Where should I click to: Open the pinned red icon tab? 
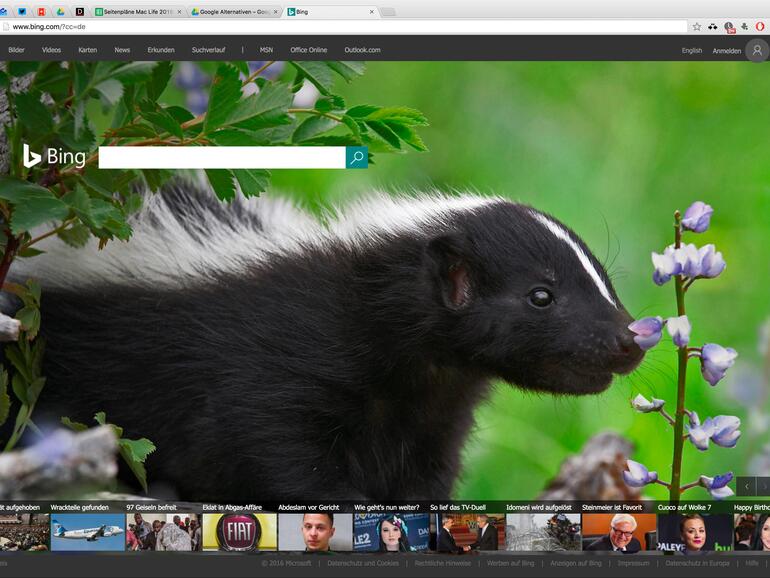[41, 11]
